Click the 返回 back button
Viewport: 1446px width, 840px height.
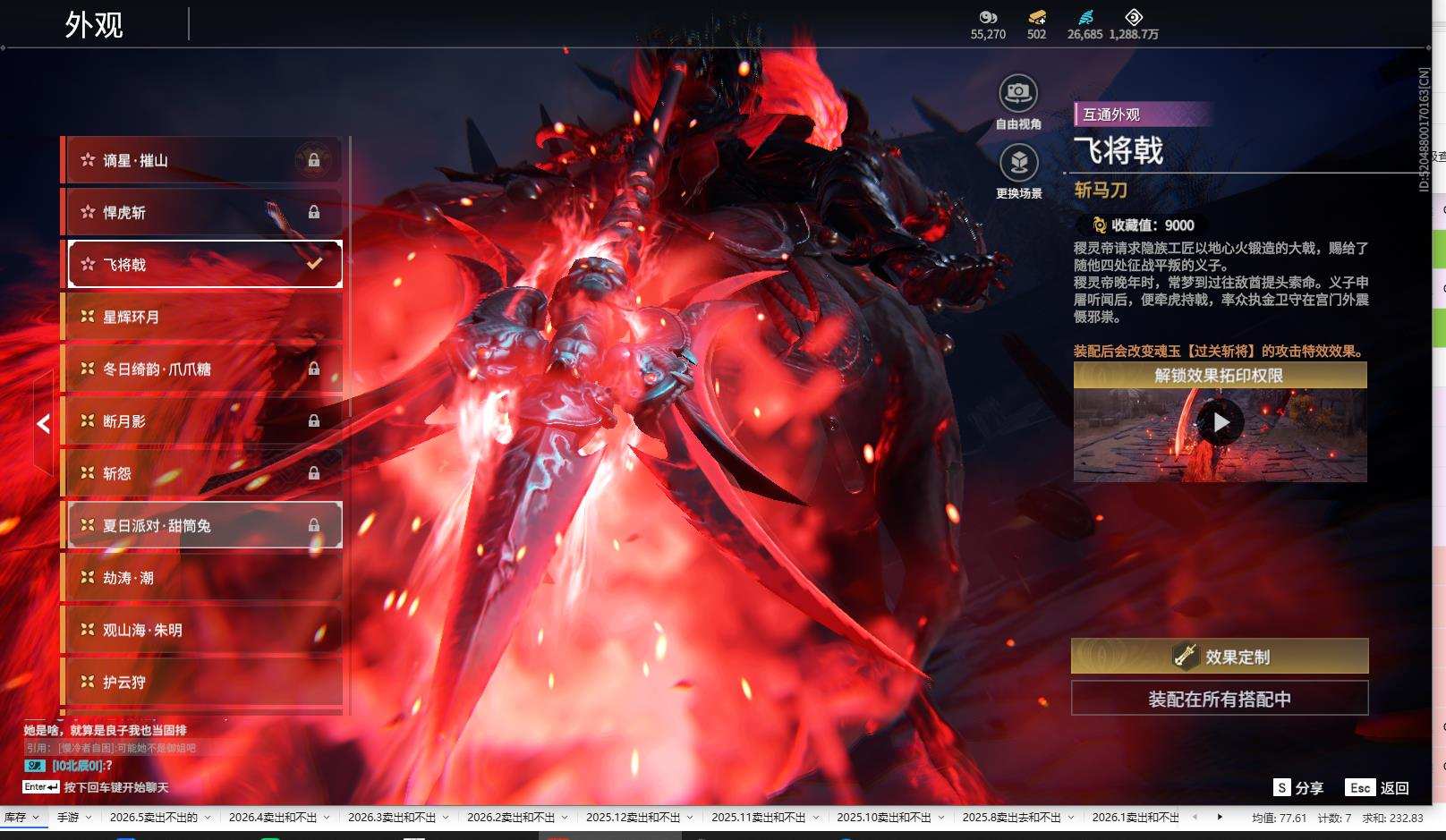point(1378,788)
